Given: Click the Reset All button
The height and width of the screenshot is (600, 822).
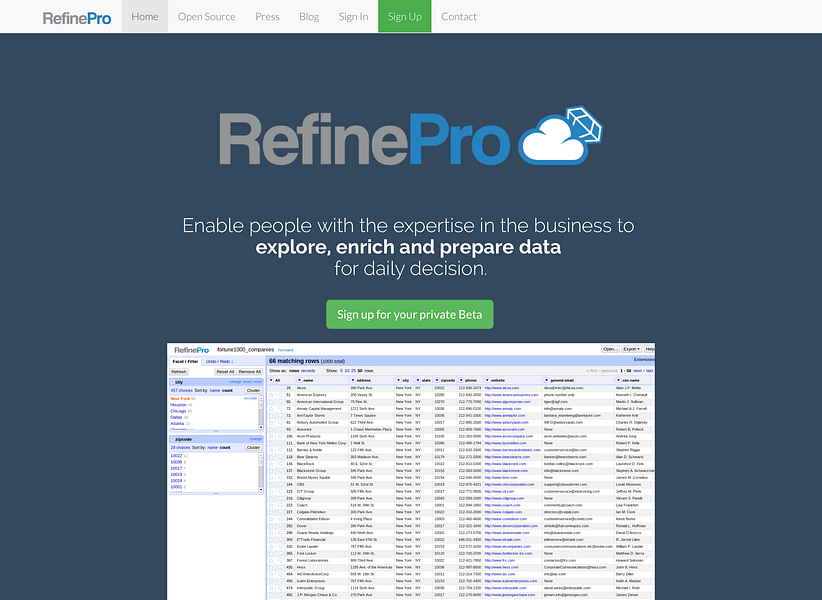Looking at the screenshot, I should (225, 372).
